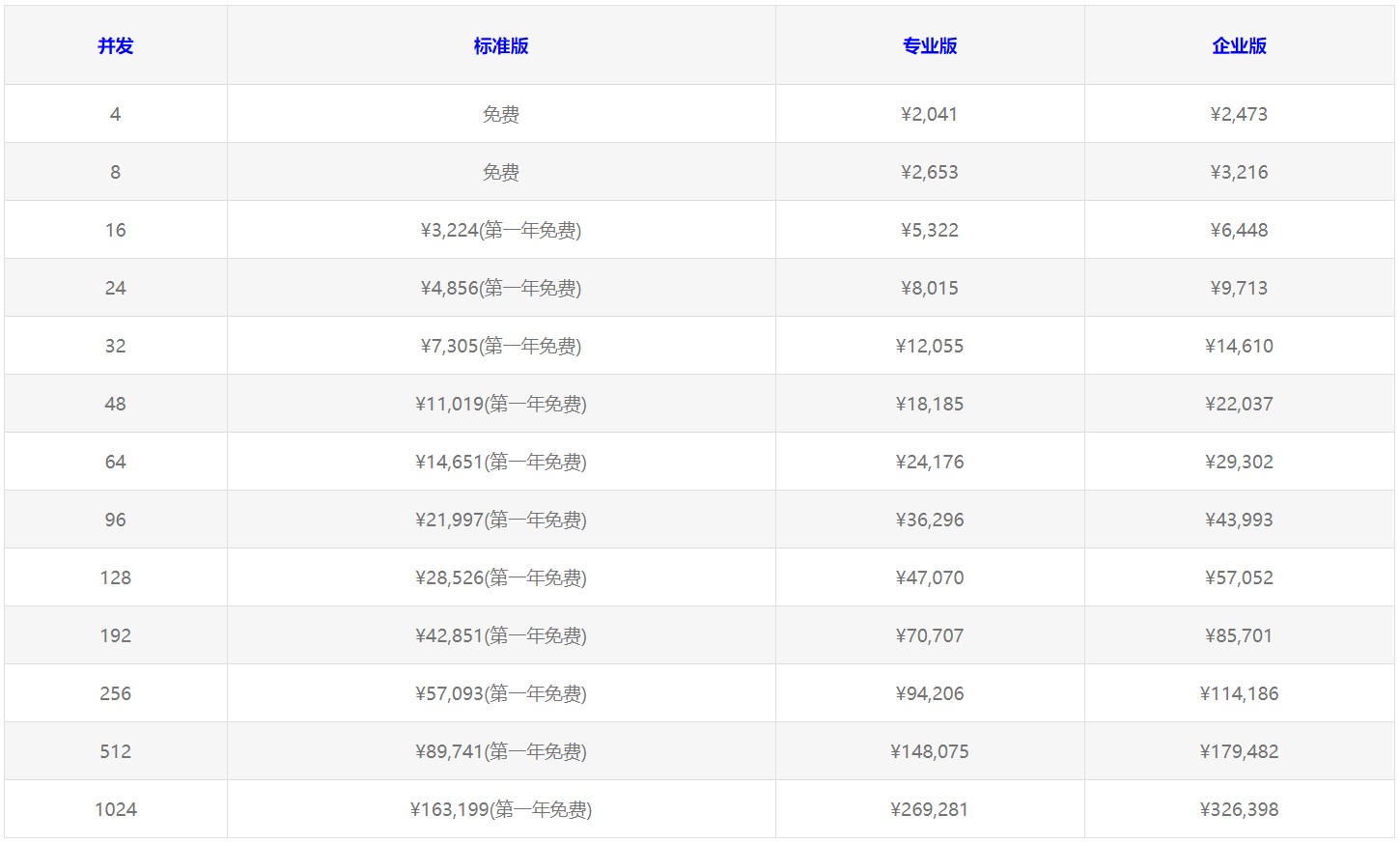Select the ¥47,070 professional price
Image resolution: width=1400 pixels, height=844 pixels.
tap(929, 577)
